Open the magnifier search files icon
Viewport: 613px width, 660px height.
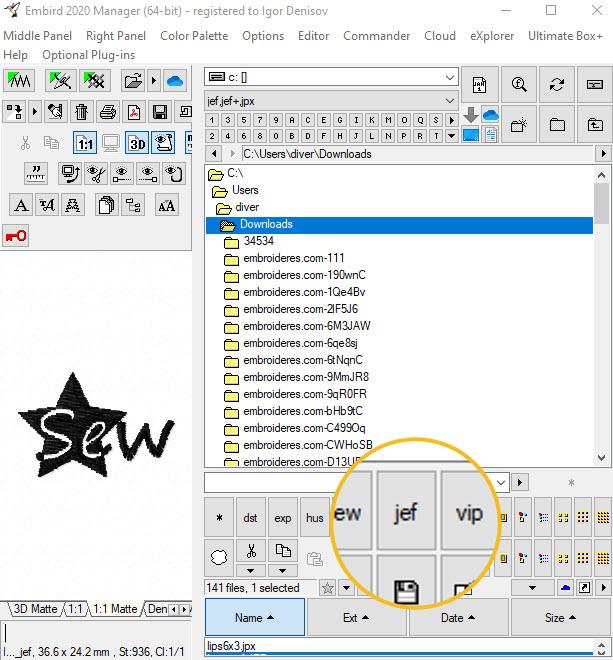point(519,85)
